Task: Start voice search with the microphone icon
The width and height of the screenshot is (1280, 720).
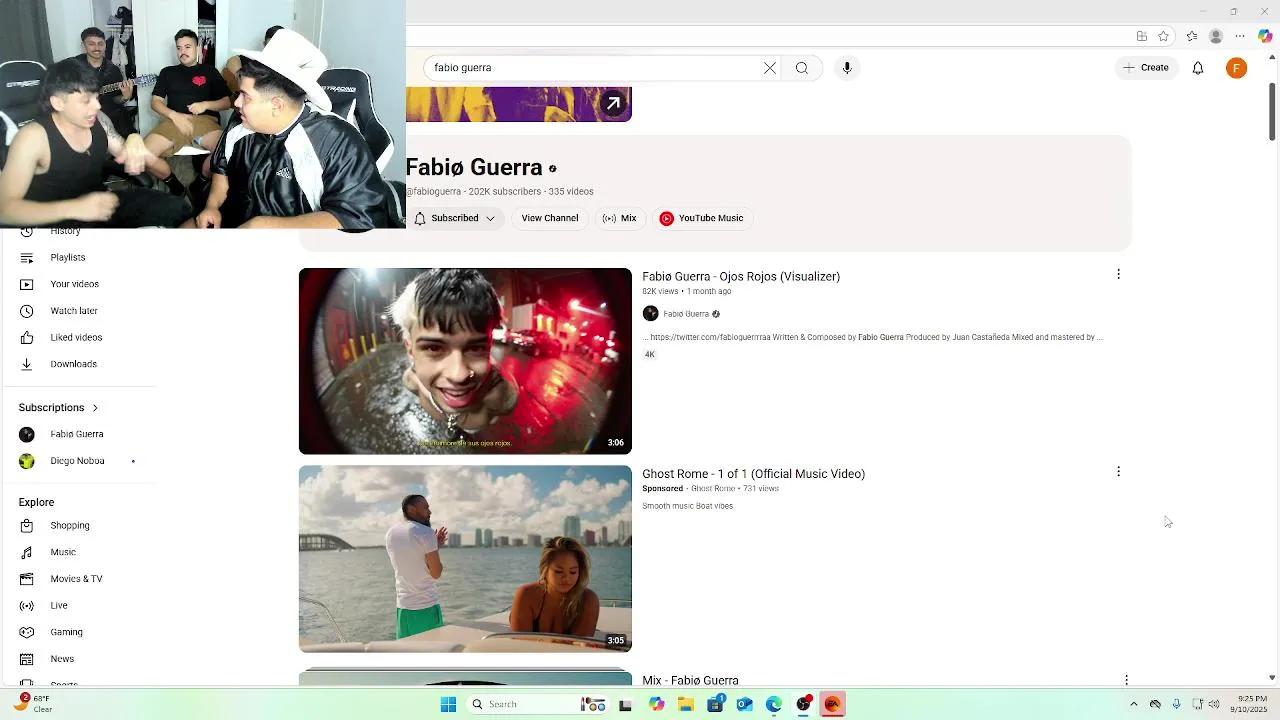Action: [x=847, y=68]
